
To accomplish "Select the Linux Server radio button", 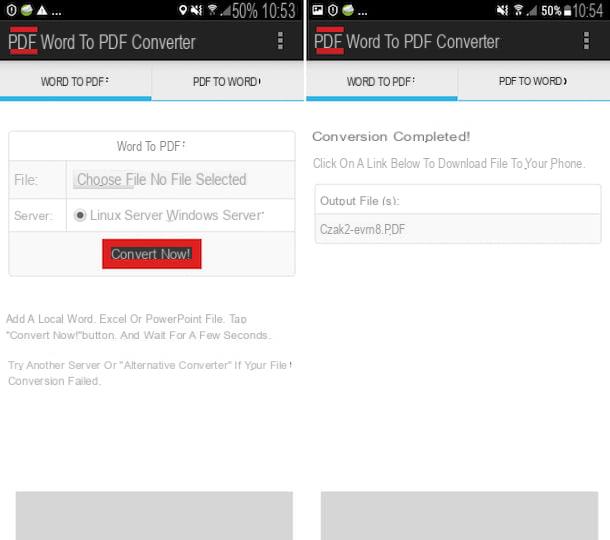I will click(x=80, y=215).
